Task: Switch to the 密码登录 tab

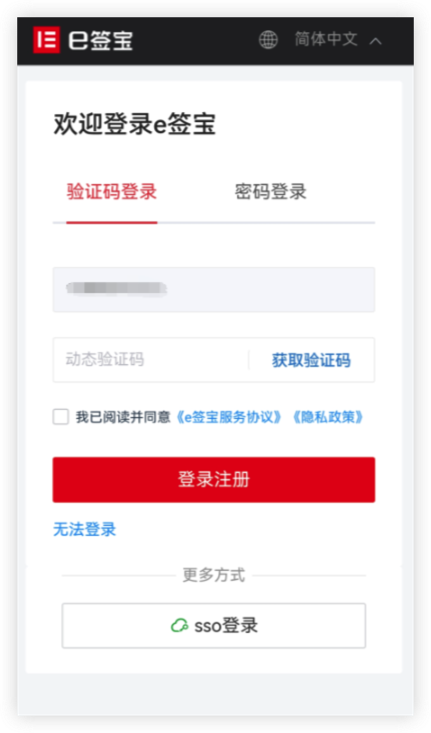Action: tap(271, 192)
